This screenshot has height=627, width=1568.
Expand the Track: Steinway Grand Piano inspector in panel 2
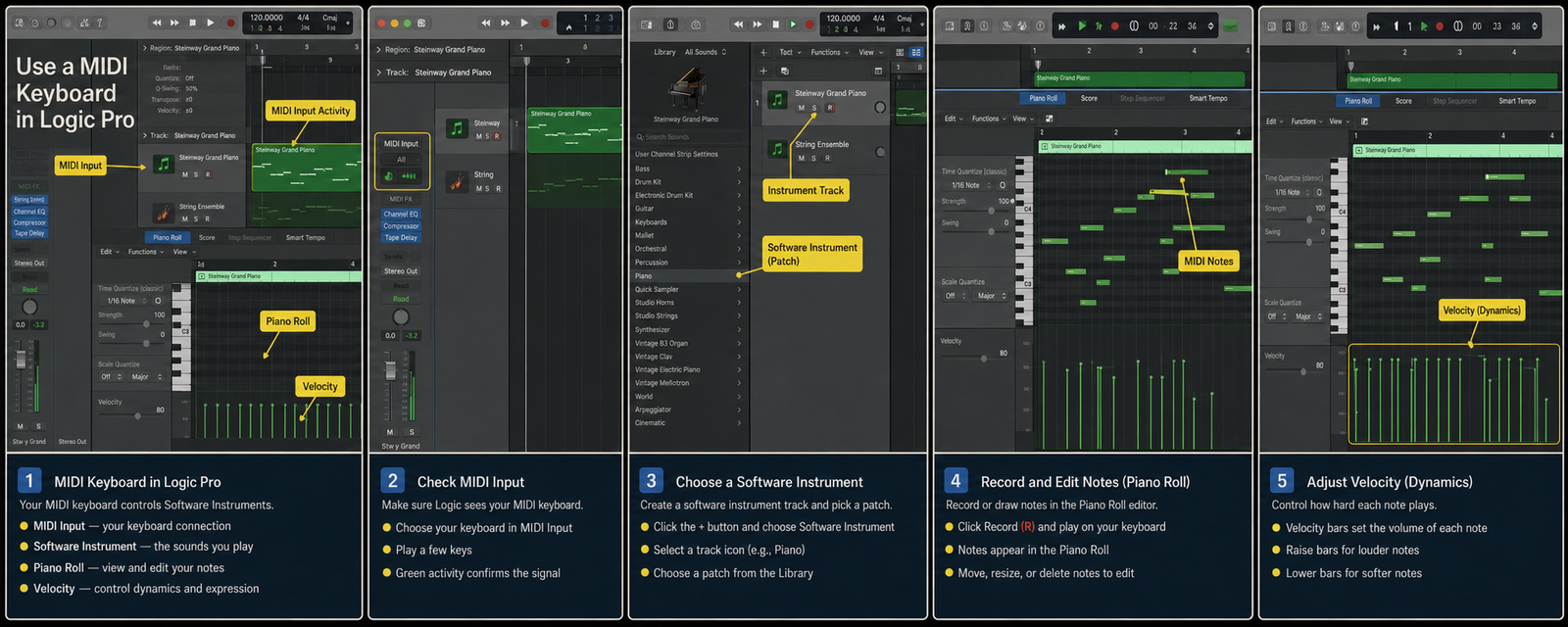tap(379, 72)
